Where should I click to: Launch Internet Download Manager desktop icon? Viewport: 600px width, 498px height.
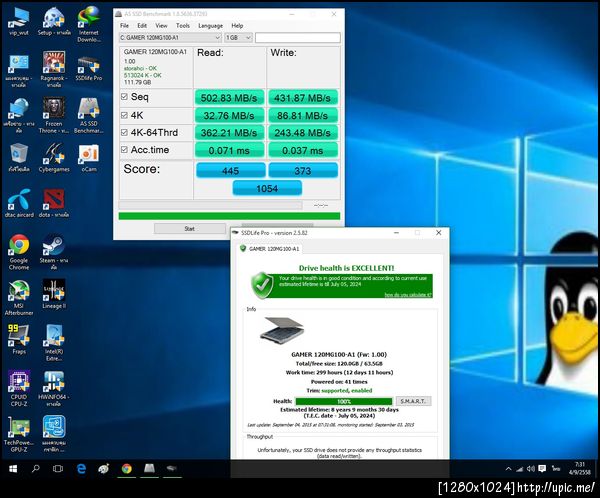pyautogui.click(x=89, y=25)
